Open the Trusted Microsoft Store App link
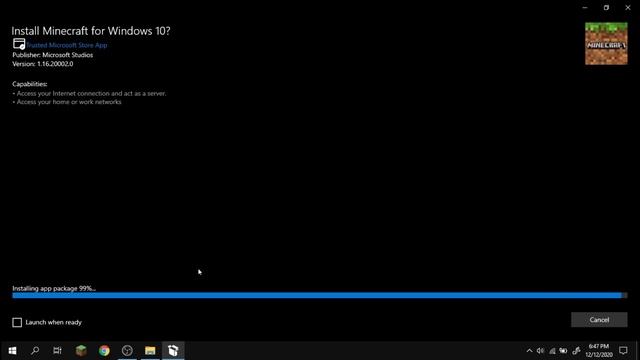 click(x=67, y=45)
